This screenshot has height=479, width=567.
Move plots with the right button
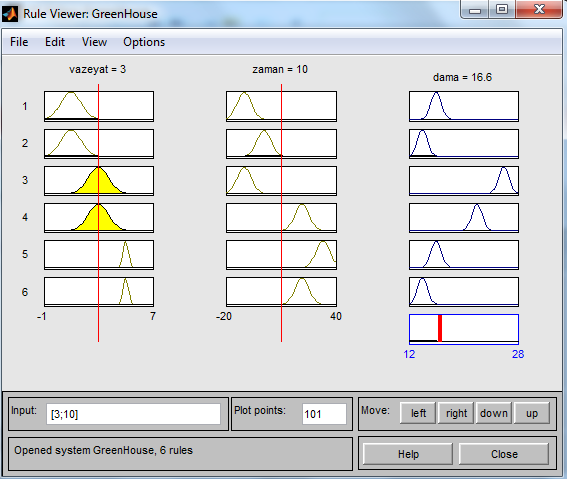click(456, 413)
